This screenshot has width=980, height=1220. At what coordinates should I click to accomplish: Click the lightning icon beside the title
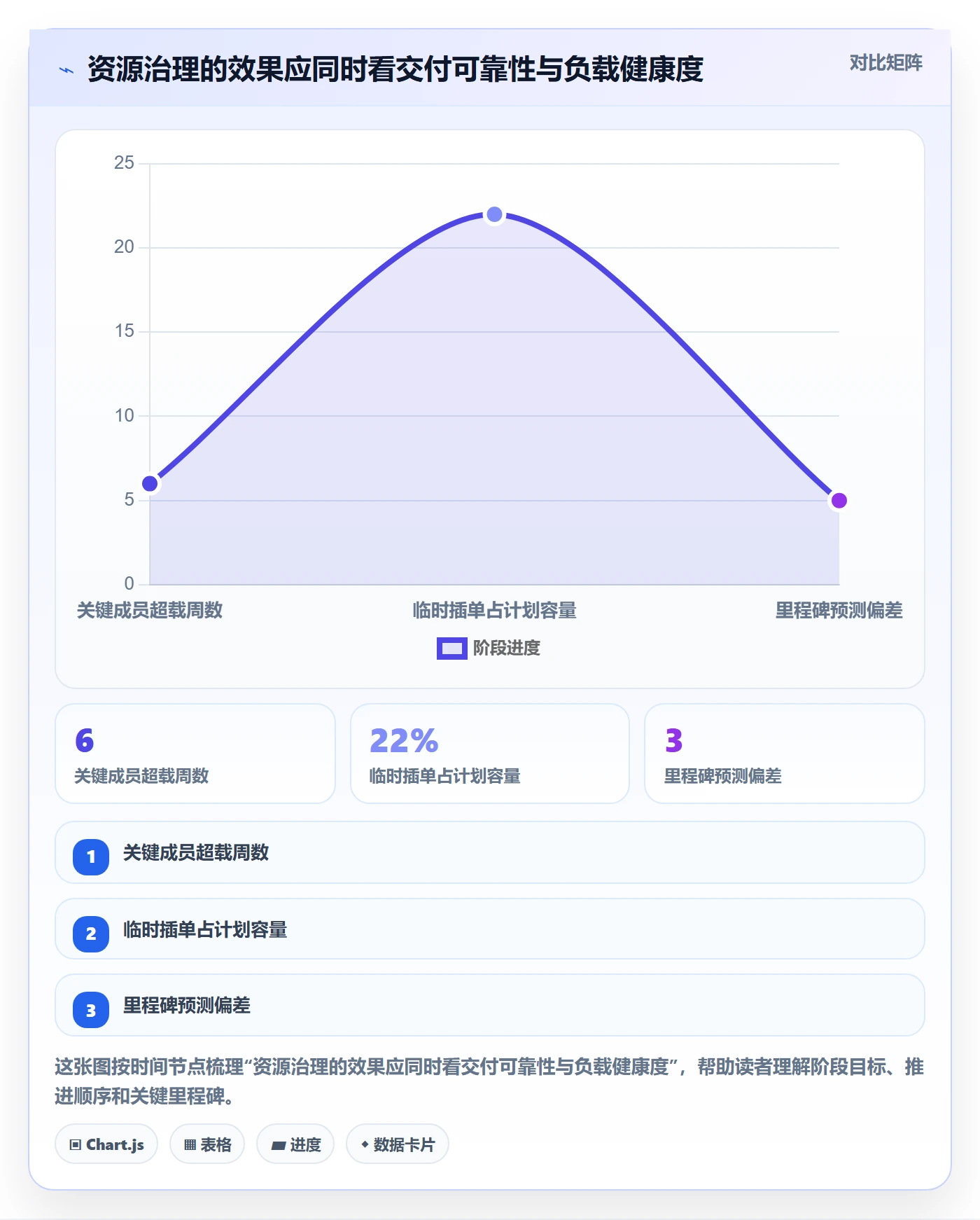tap(66, 70)
